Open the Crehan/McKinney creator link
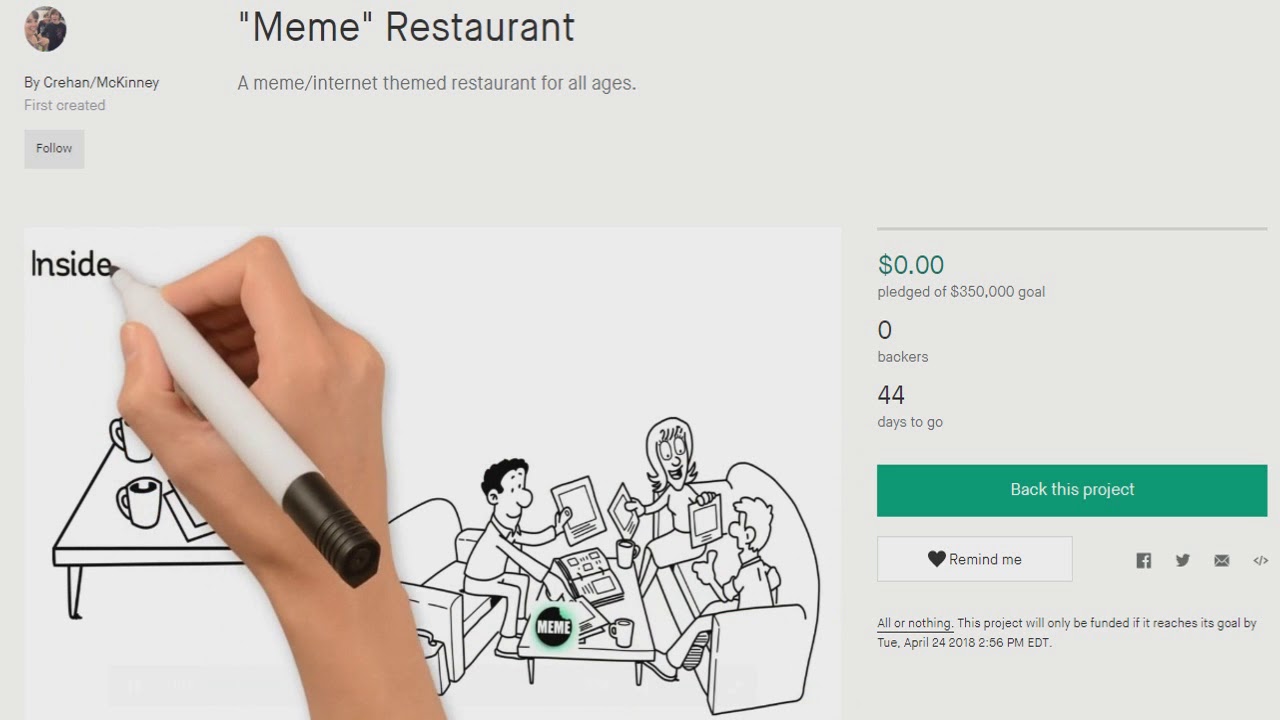Viewport: 1280px width, 720px height. tap(101, 83)
